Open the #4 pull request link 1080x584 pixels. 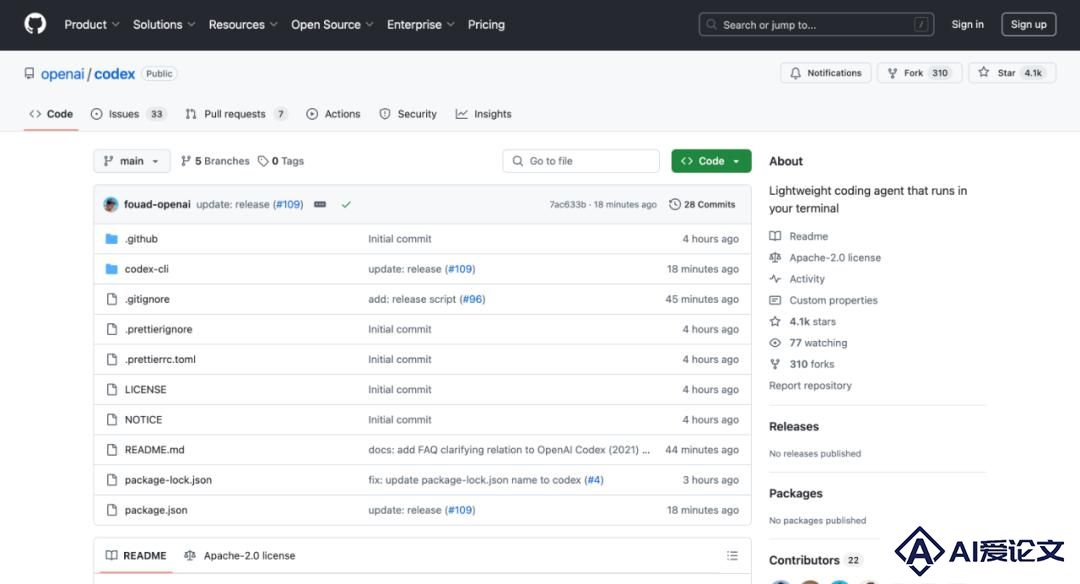coord(594,480)
